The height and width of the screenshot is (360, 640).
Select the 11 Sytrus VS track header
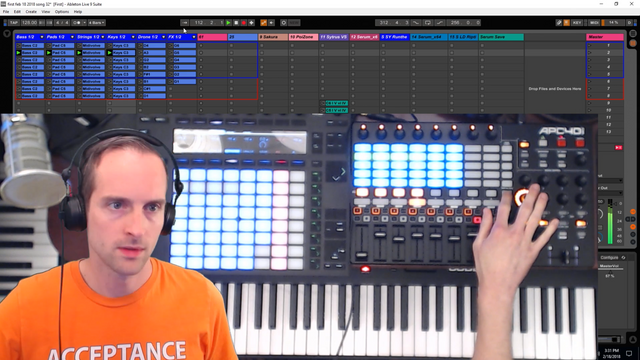coord(334,37)
